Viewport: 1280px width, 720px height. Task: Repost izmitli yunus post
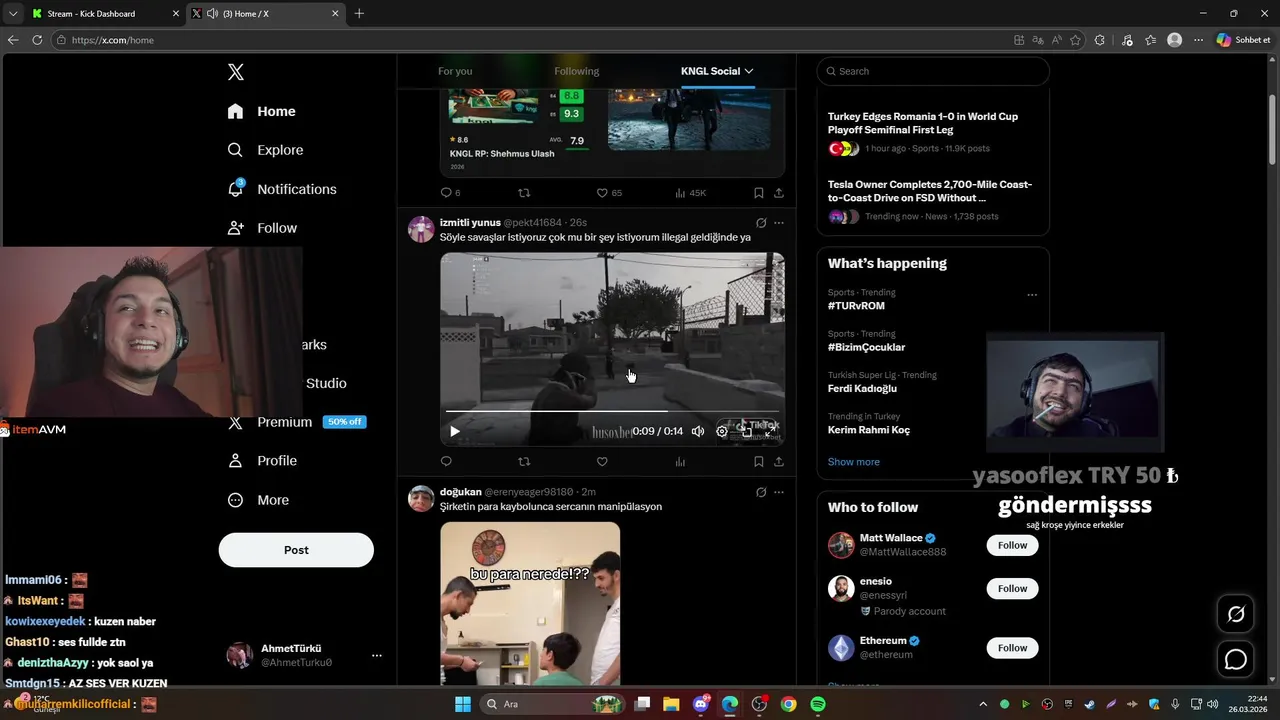point(524,462)
